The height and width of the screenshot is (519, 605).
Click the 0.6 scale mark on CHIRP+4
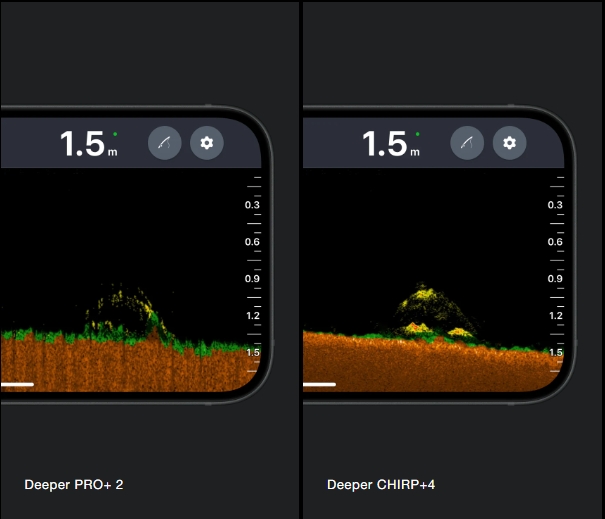point(555,242)
